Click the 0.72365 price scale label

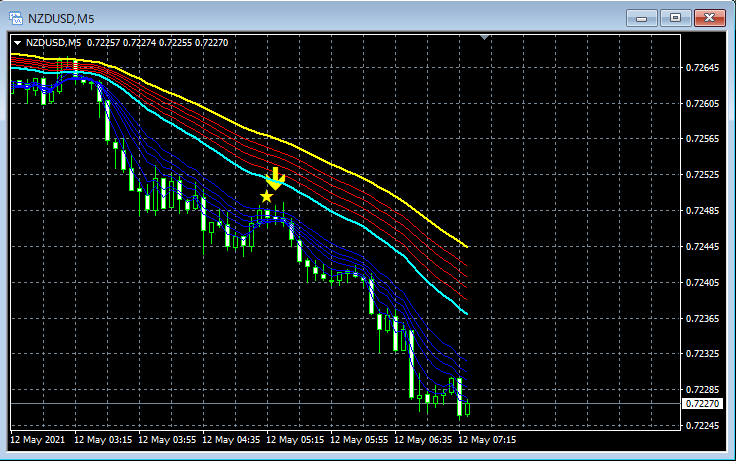tap(702, 318)
